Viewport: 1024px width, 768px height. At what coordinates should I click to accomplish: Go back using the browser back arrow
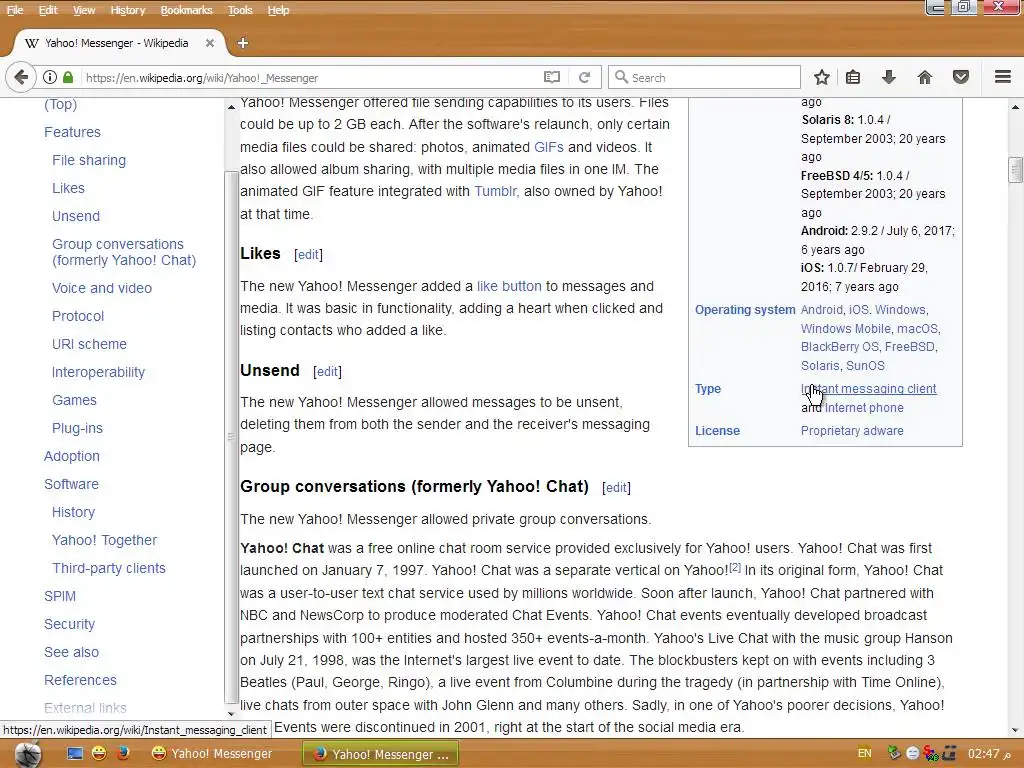pos(20,77)
